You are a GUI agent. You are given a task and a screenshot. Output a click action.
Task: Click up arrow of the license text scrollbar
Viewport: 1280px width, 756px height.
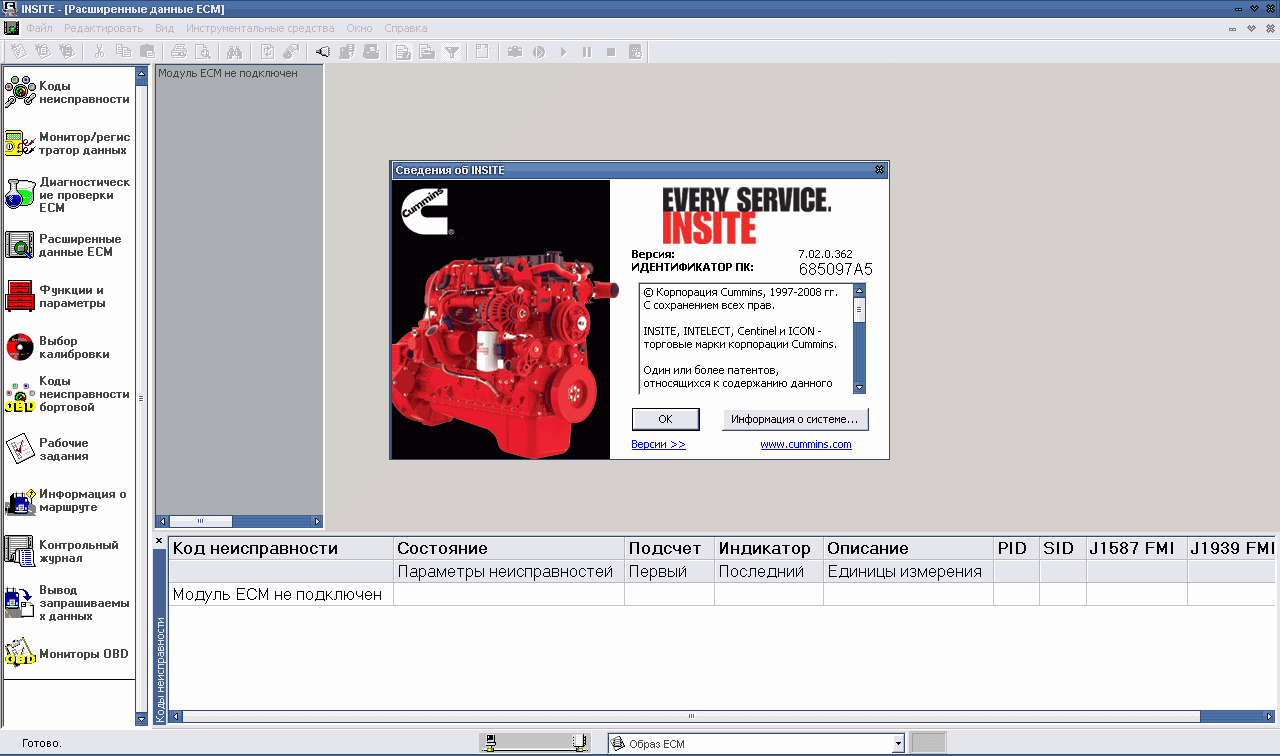click(x=859, y=290)
